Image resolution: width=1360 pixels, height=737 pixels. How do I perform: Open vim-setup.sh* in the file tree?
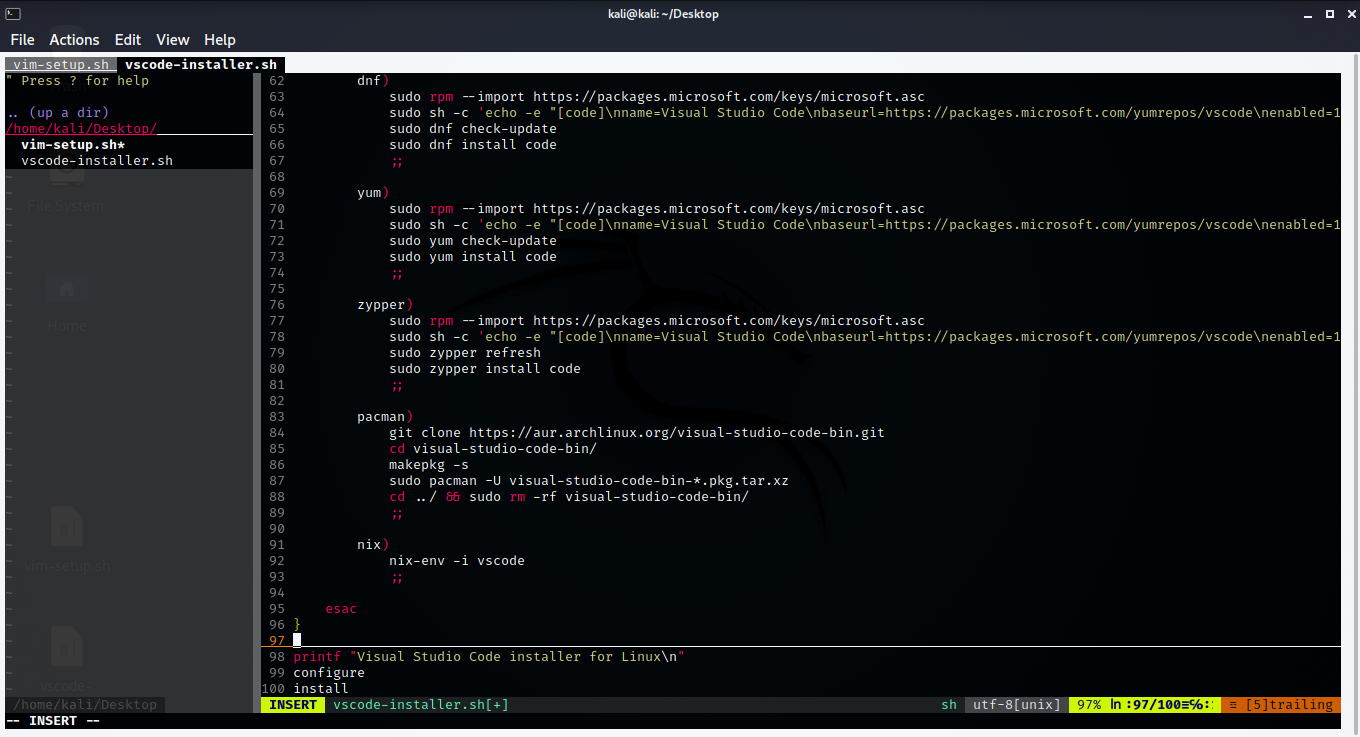(73, 145)
